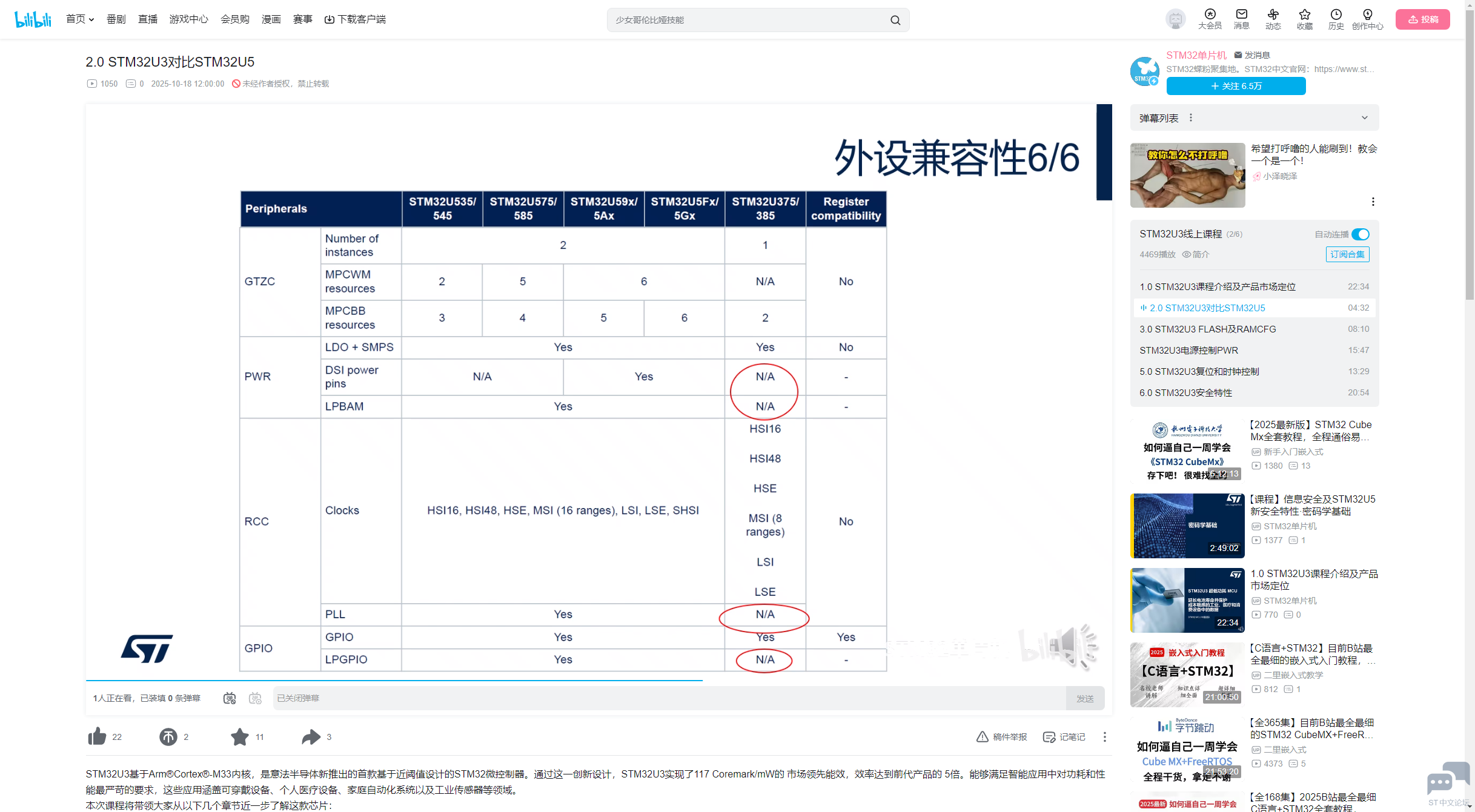Send a message via 发消息
The height and width of the screenshot is (812, 1475).
1251,55
